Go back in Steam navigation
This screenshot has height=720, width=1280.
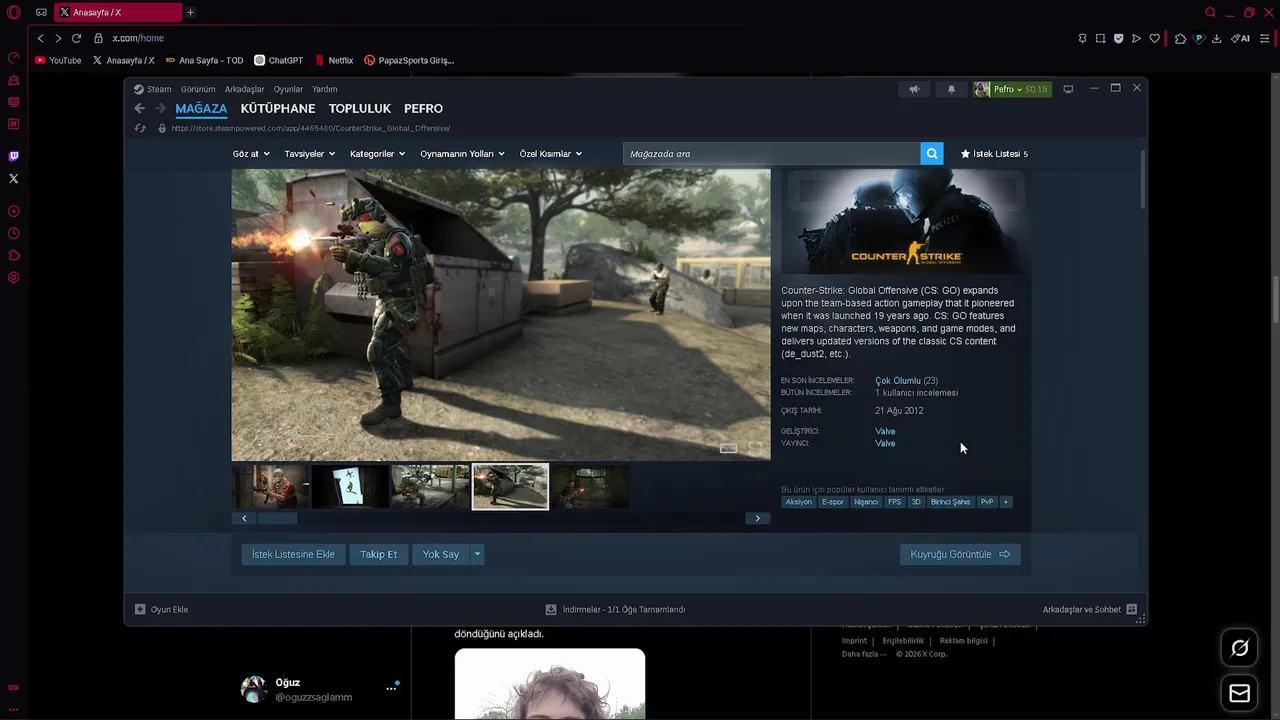[x=140, y=108]
